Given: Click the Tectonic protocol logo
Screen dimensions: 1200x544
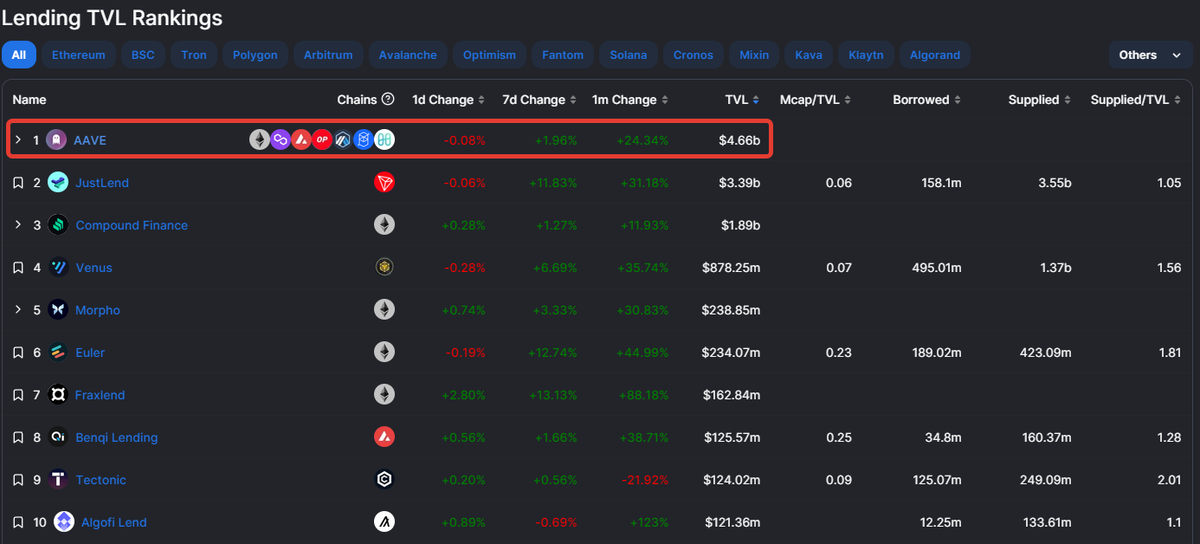Looking at the screenshot, I should click(59, 480).
